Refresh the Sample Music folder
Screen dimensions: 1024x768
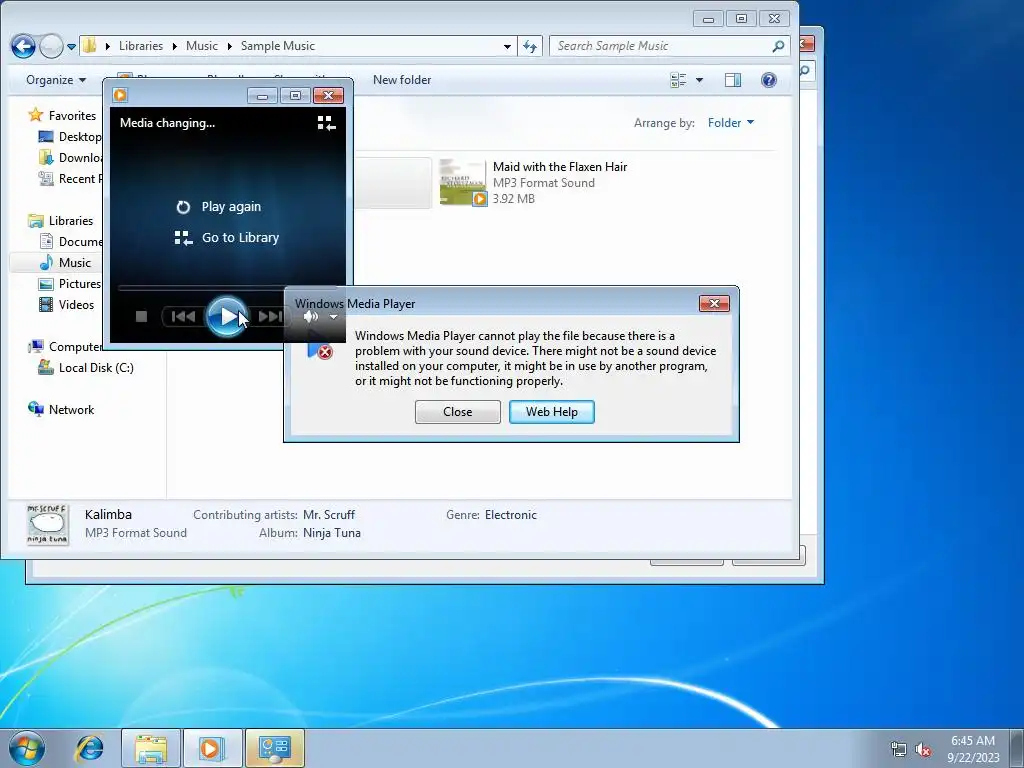530,46
